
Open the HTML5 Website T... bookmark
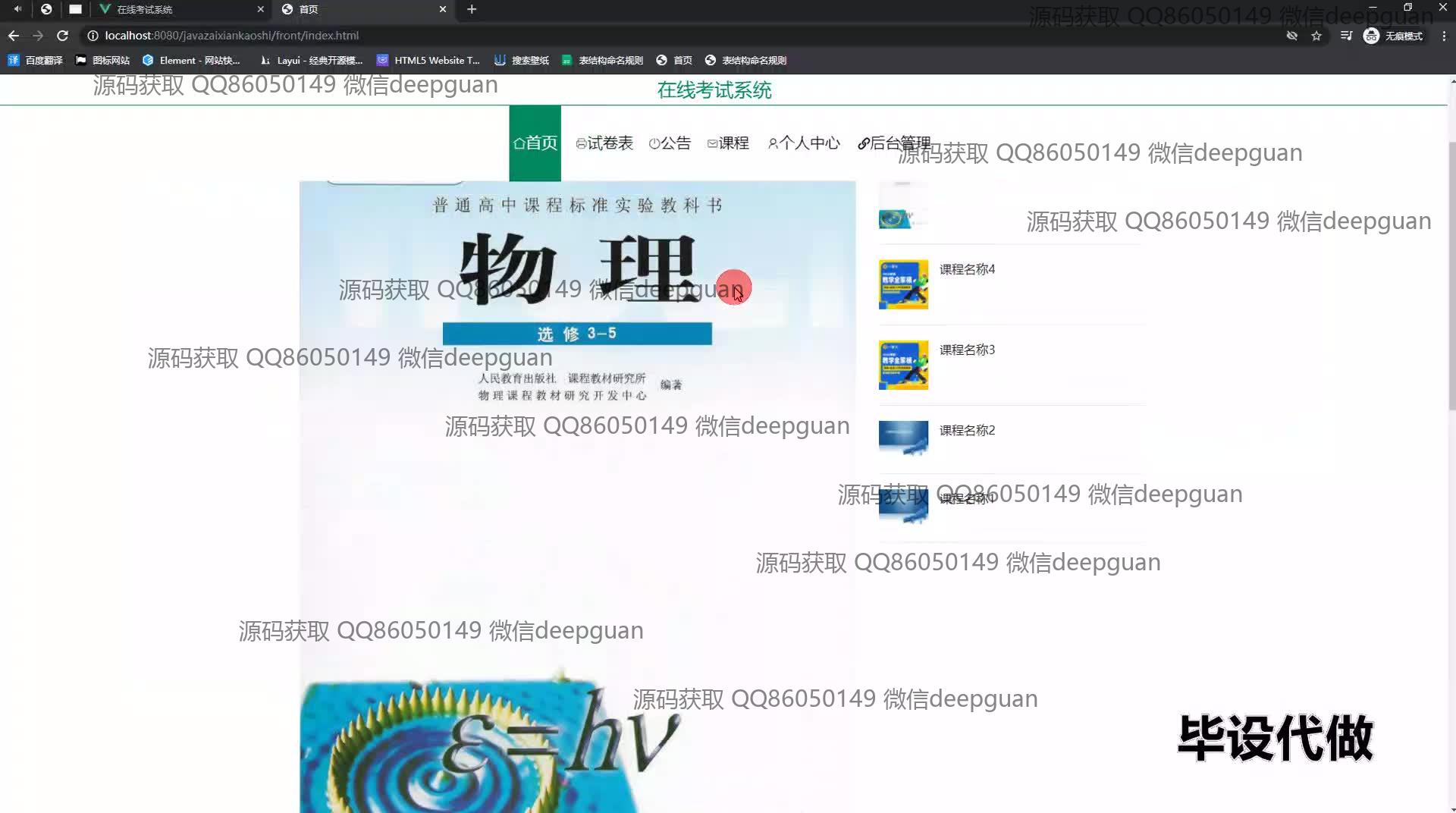click(428, 60)
